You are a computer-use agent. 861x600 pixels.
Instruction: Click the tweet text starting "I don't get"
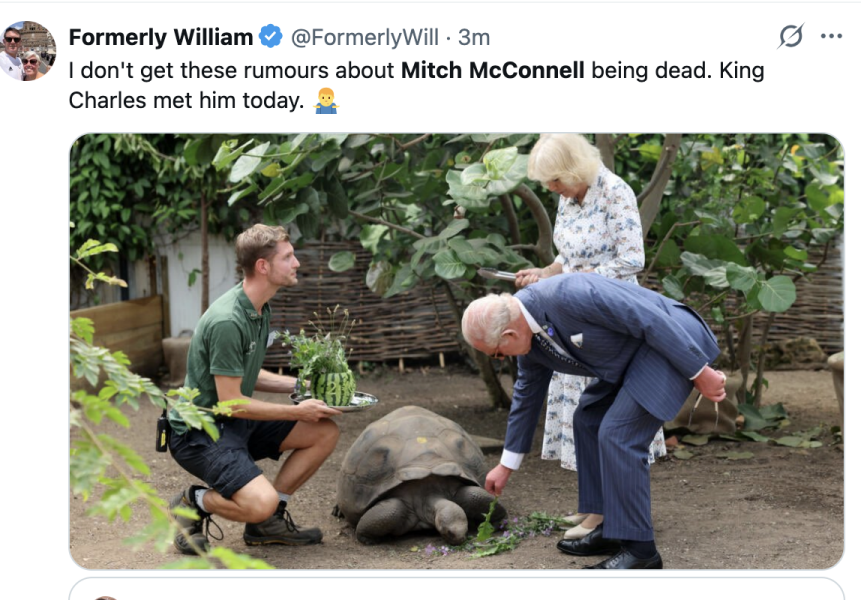coord(416,86)
